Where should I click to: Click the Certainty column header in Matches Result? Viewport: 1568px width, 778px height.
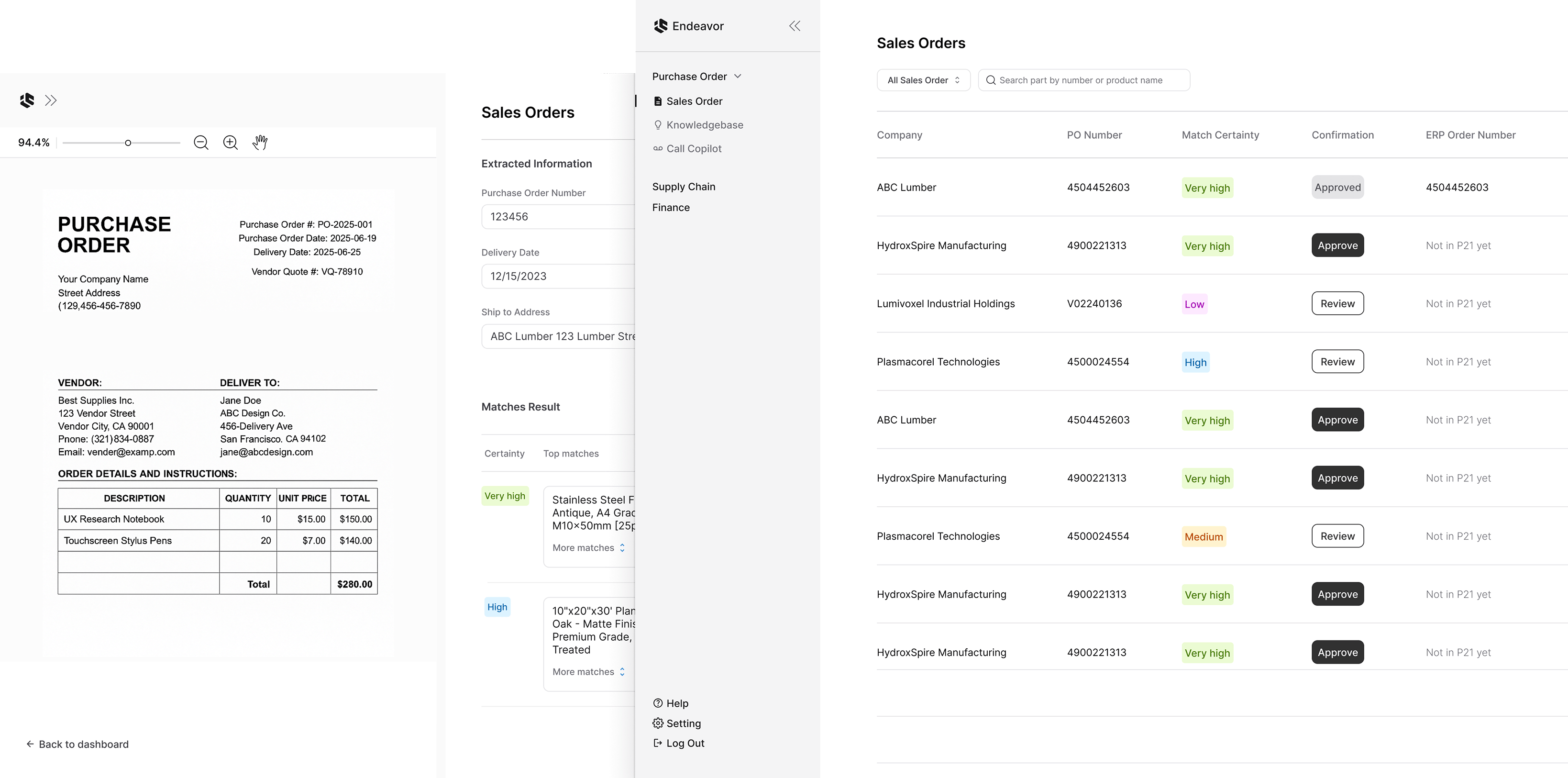pos(504,454)
